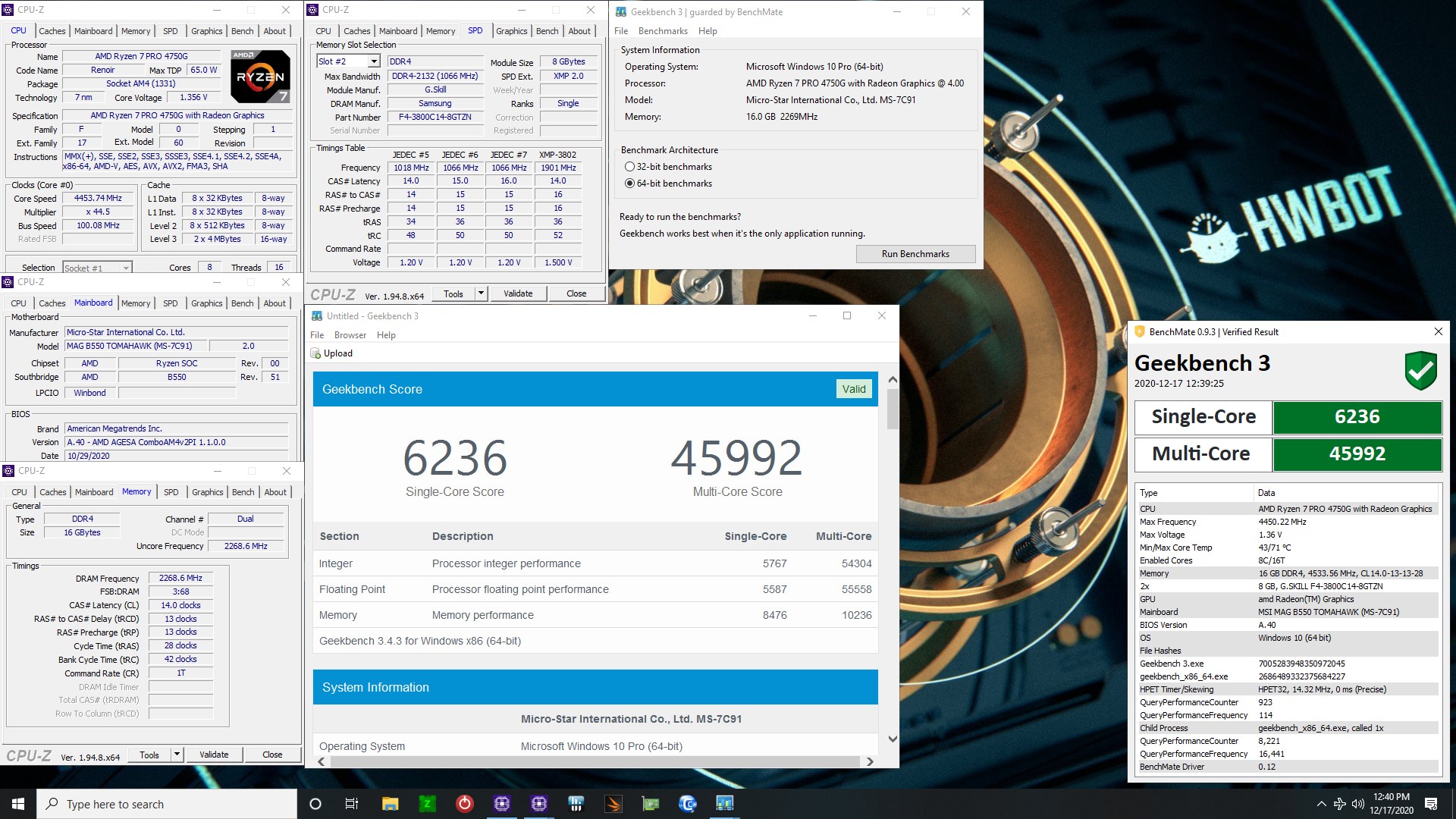Select 32-bit benchmarks radio button
Viewport: 1456px width, 819px height.
coord(629,167)
